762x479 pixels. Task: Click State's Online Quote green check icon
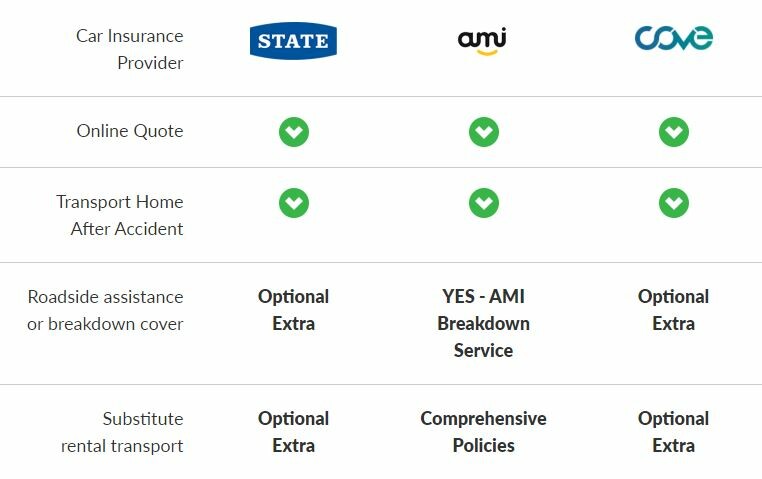(x=293, y=131)
